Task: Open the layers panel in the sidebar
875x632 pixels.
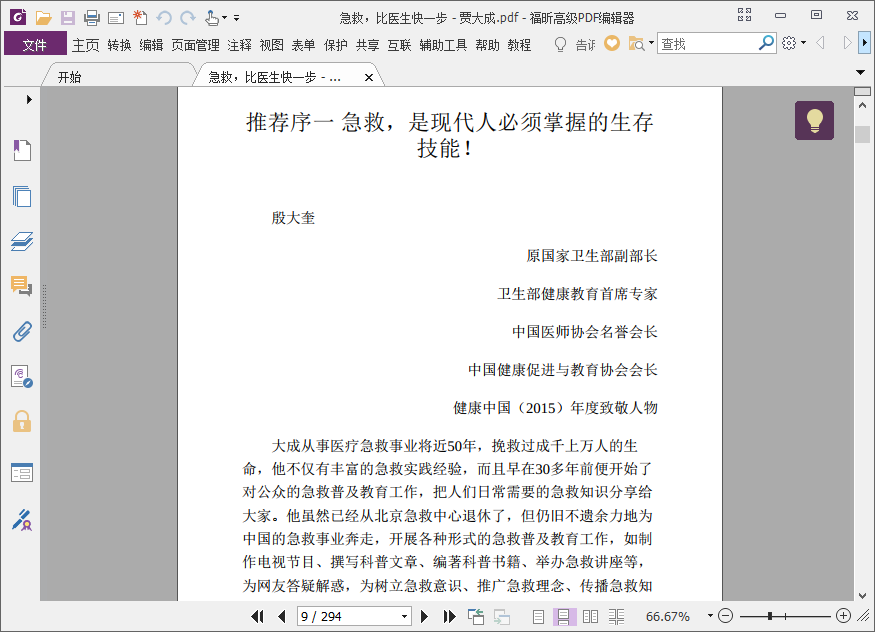Action: [22, 242]
